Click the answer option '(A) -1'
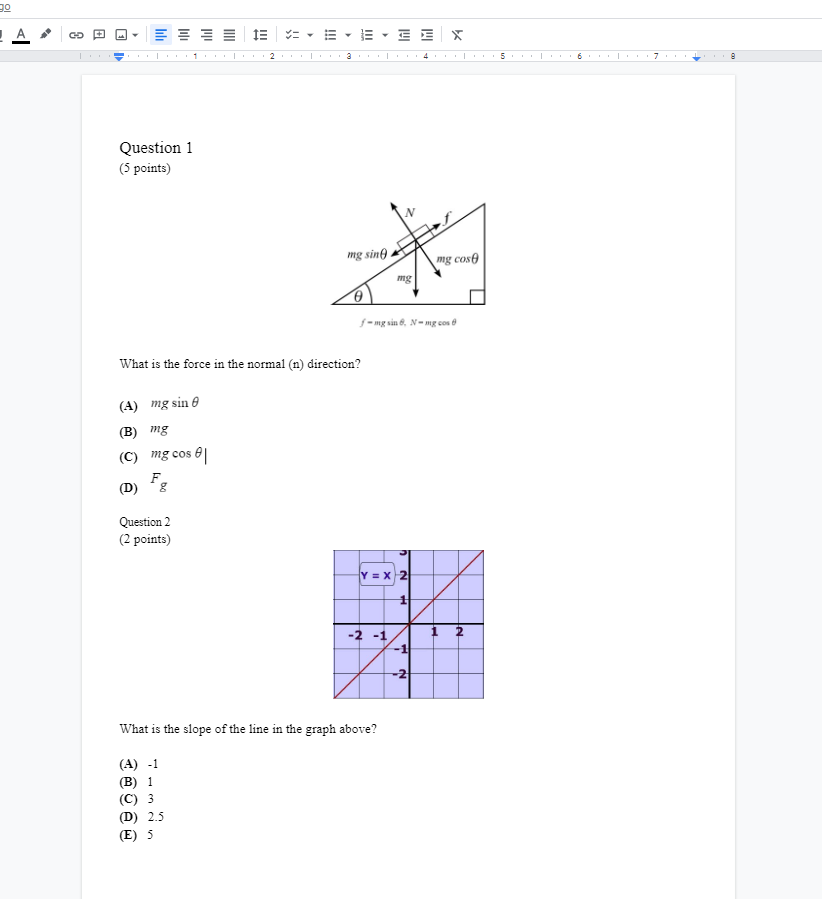822x899 pixels. pyautogui.click(x=139, y=764)
